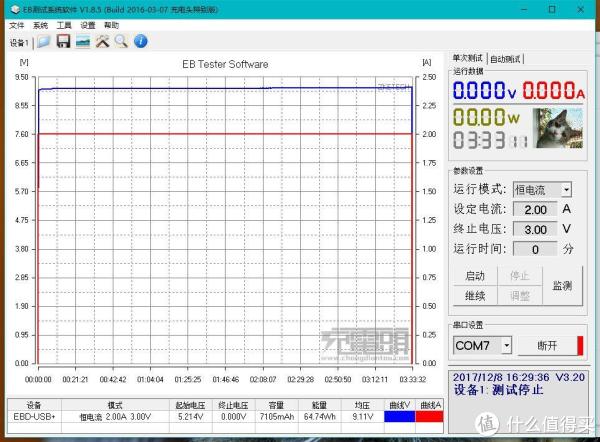Click the 调整 adjust button
This screenshot has width=600, height=442.
(520, 295)
